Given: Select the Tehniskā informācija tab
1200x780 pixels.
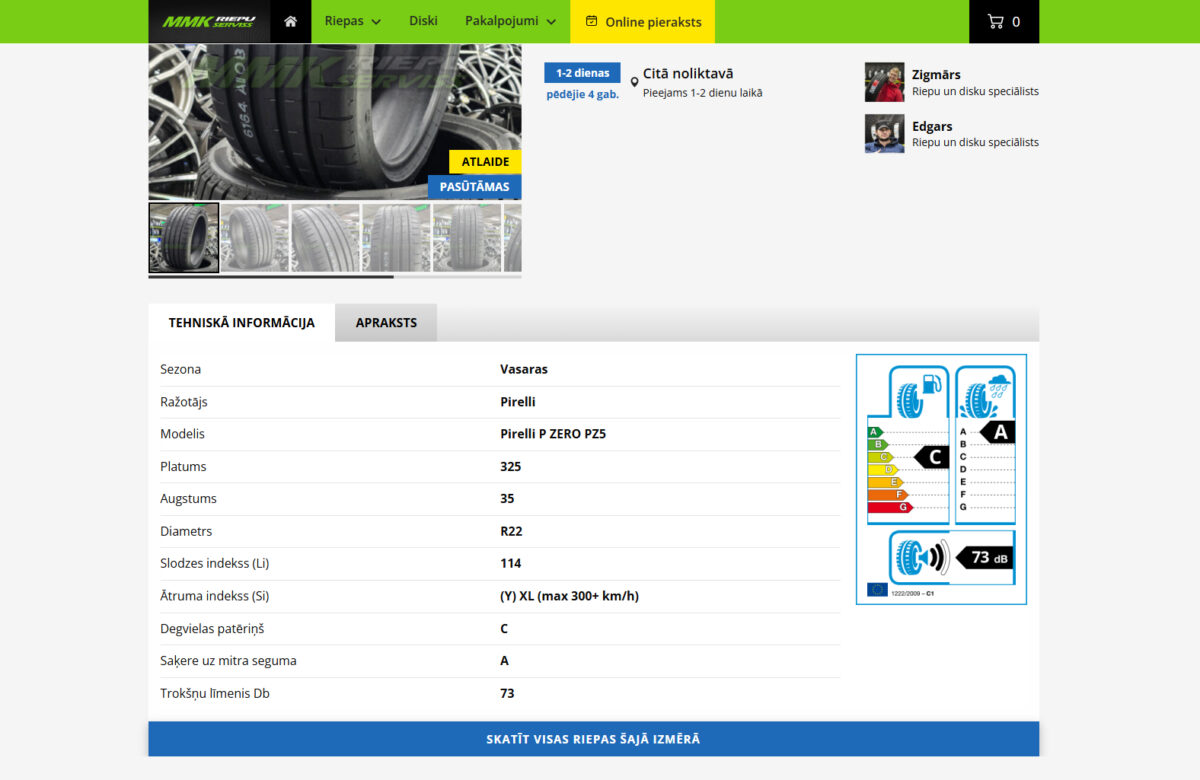Looking at the screenshot, I should pyautogui.click(x=241, y=322).
